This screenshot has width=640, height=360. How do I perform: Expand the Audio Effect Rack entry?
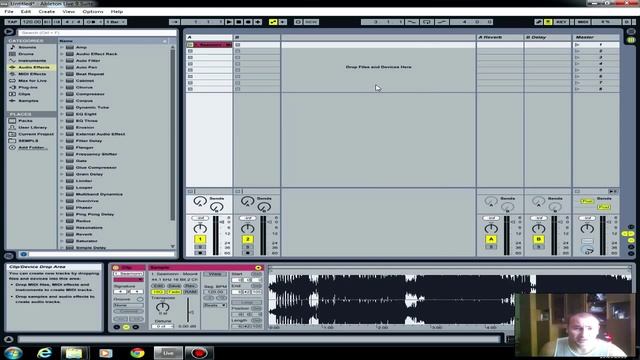(62, 54)
